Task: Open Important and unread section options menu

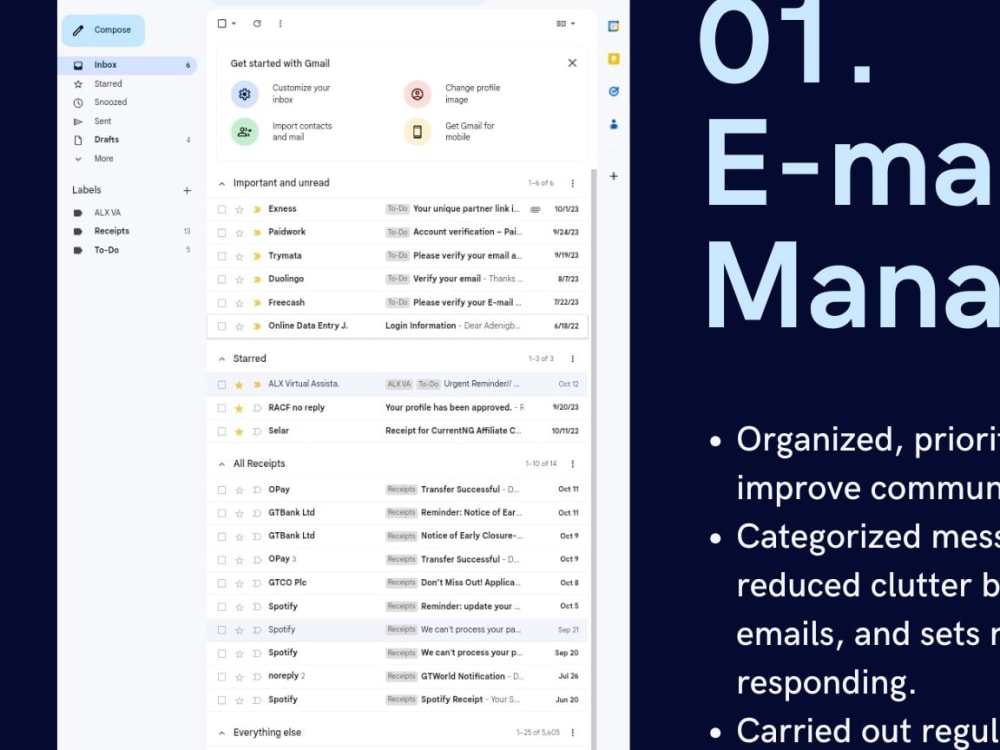Action: pyautogui.click(x=573, y=184)
